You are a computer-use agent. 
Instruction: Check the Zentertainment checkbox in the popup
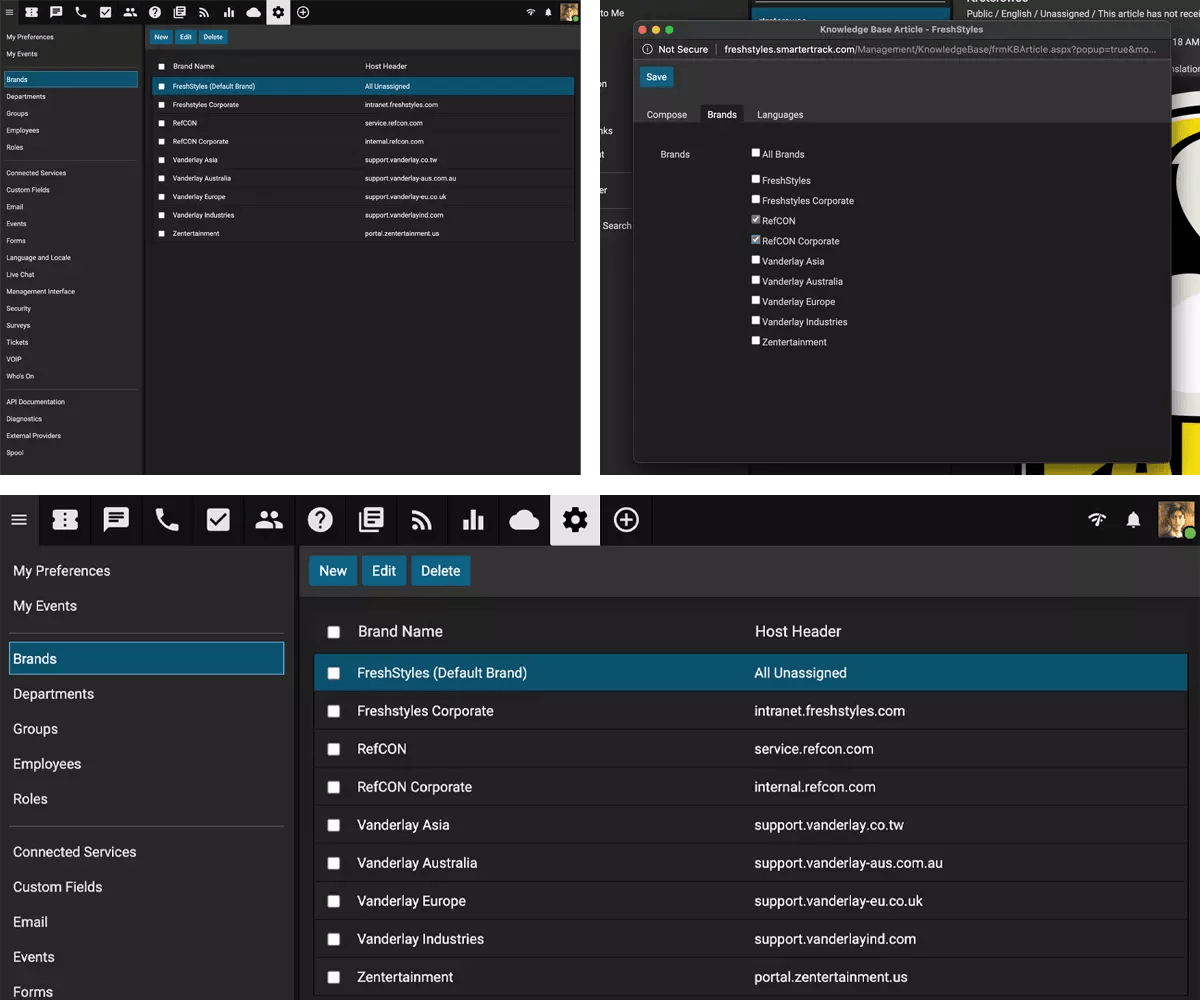(x=756, y=341)
